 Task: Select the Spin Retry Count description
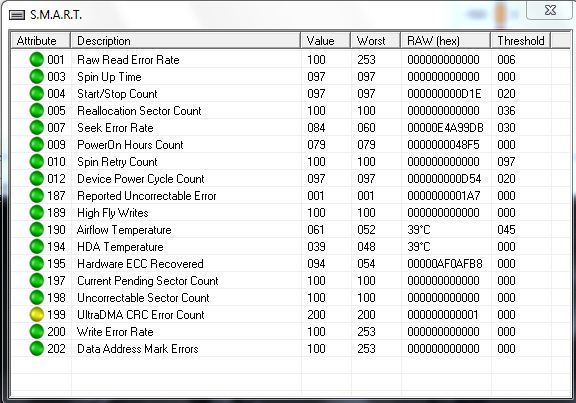(x=117, y=162)
